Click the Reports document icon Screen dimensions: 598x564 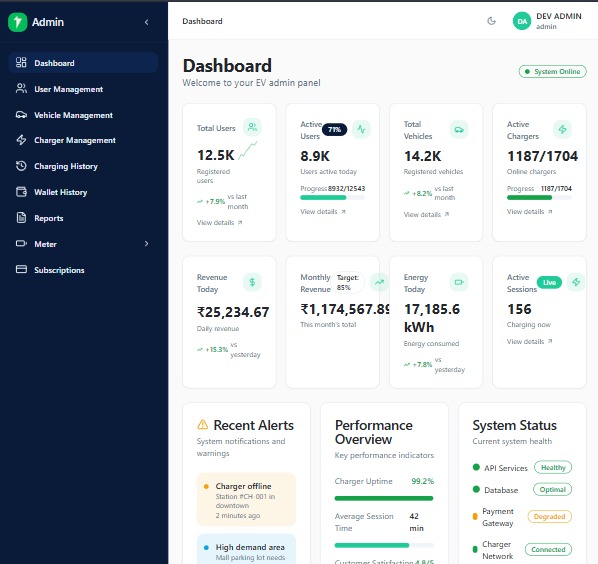tap(21, 218)
